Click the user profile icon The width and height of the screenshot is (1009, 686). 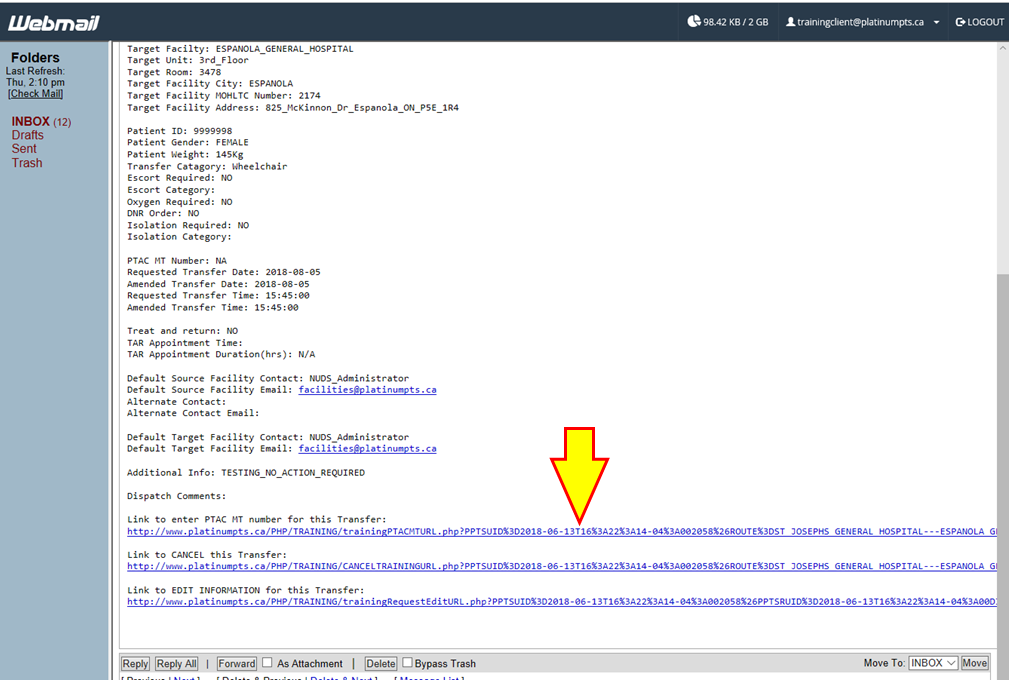(x=790, y=22)
